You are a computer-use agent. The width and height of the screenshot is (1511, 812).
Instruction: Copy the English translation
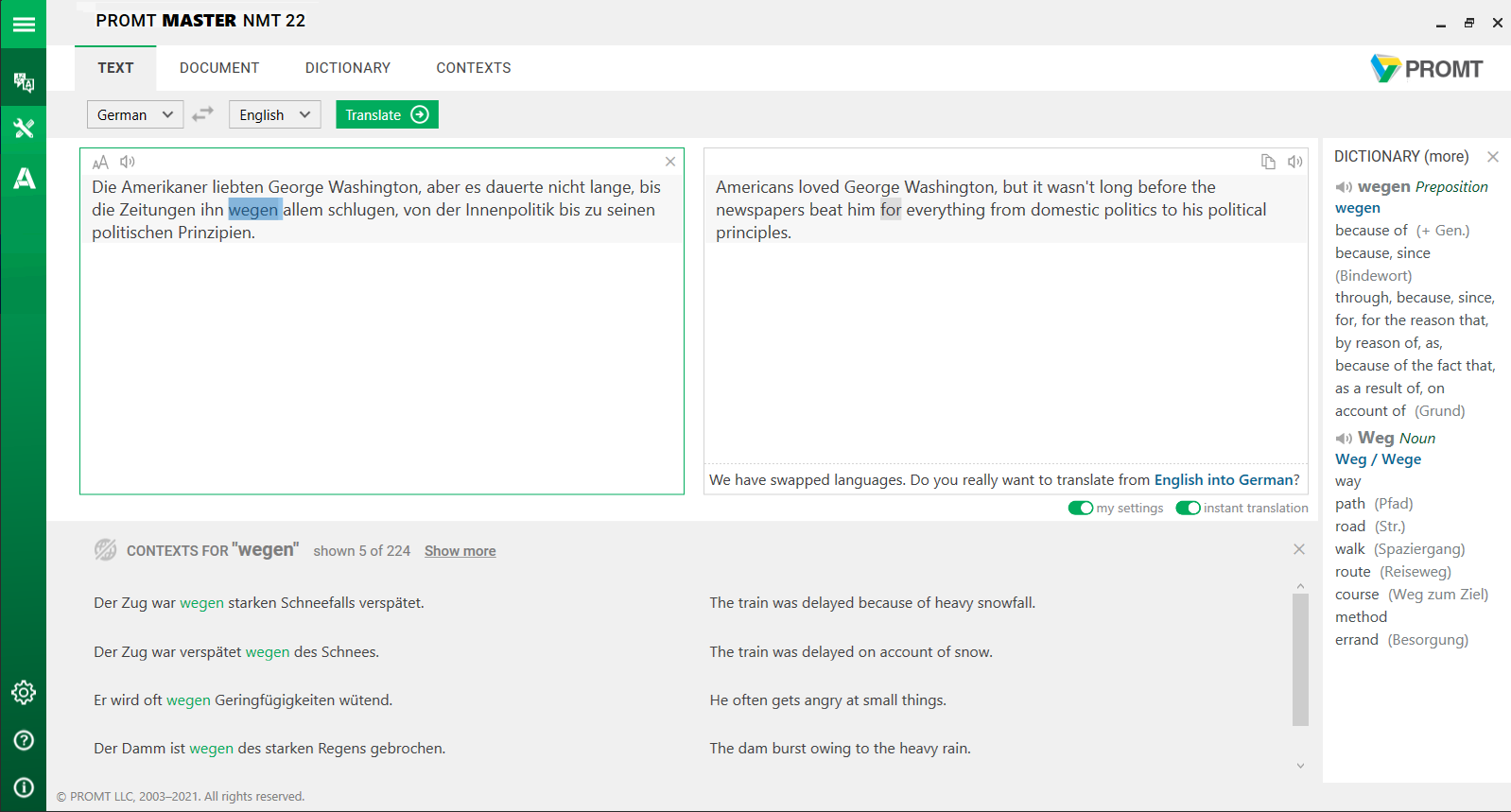point(1268,162)
